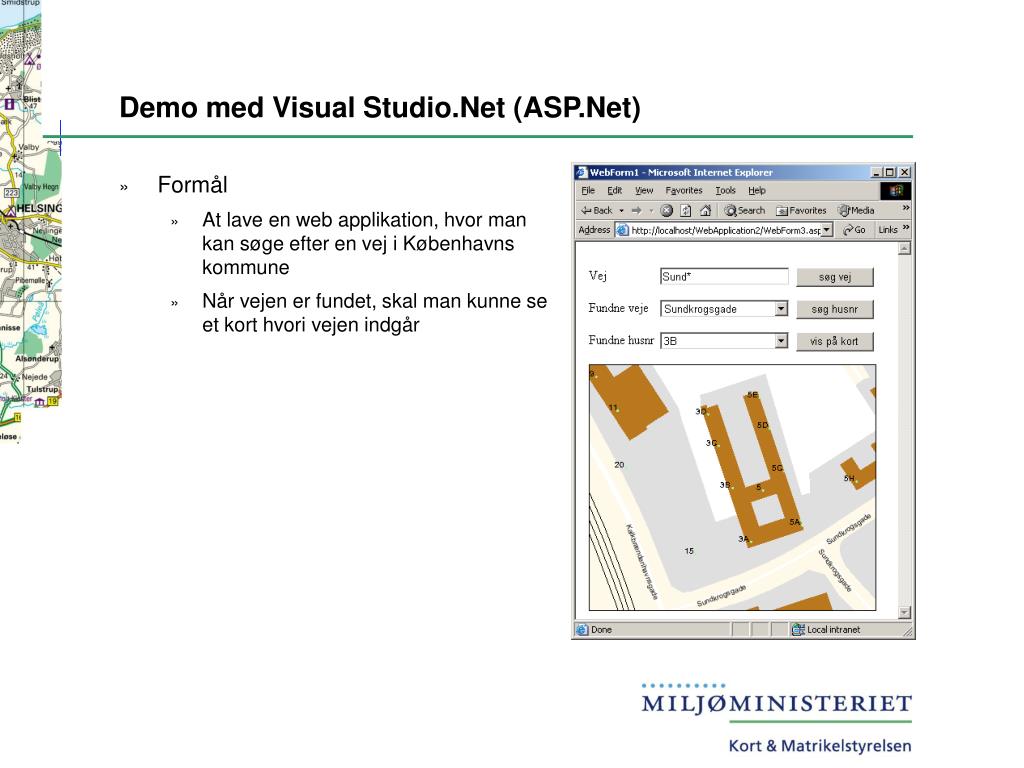Image resolution: width=1024 pixels, height=768 pixels.
Task: Open the Fundne husnr dropdown
Action: [x=781, y=340]
